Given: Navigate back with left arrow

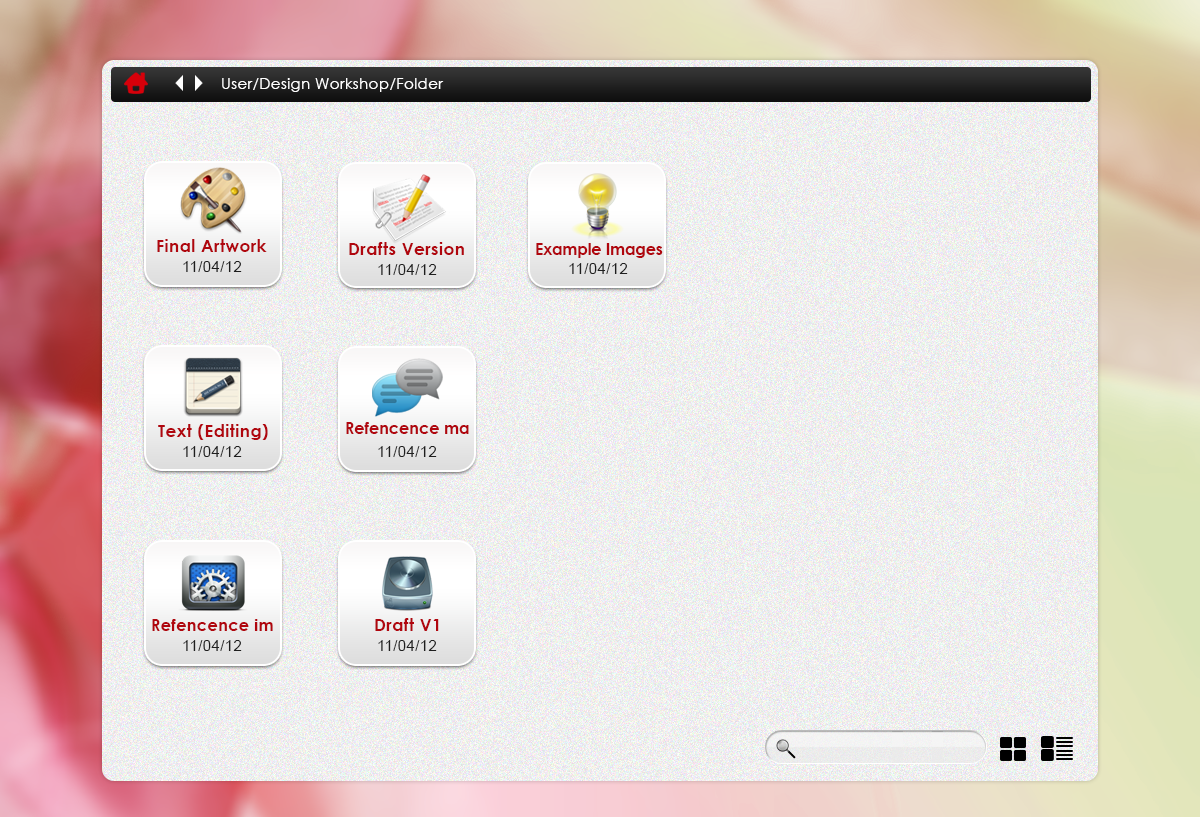Looking at the screenshot, I should pos(179,83).
